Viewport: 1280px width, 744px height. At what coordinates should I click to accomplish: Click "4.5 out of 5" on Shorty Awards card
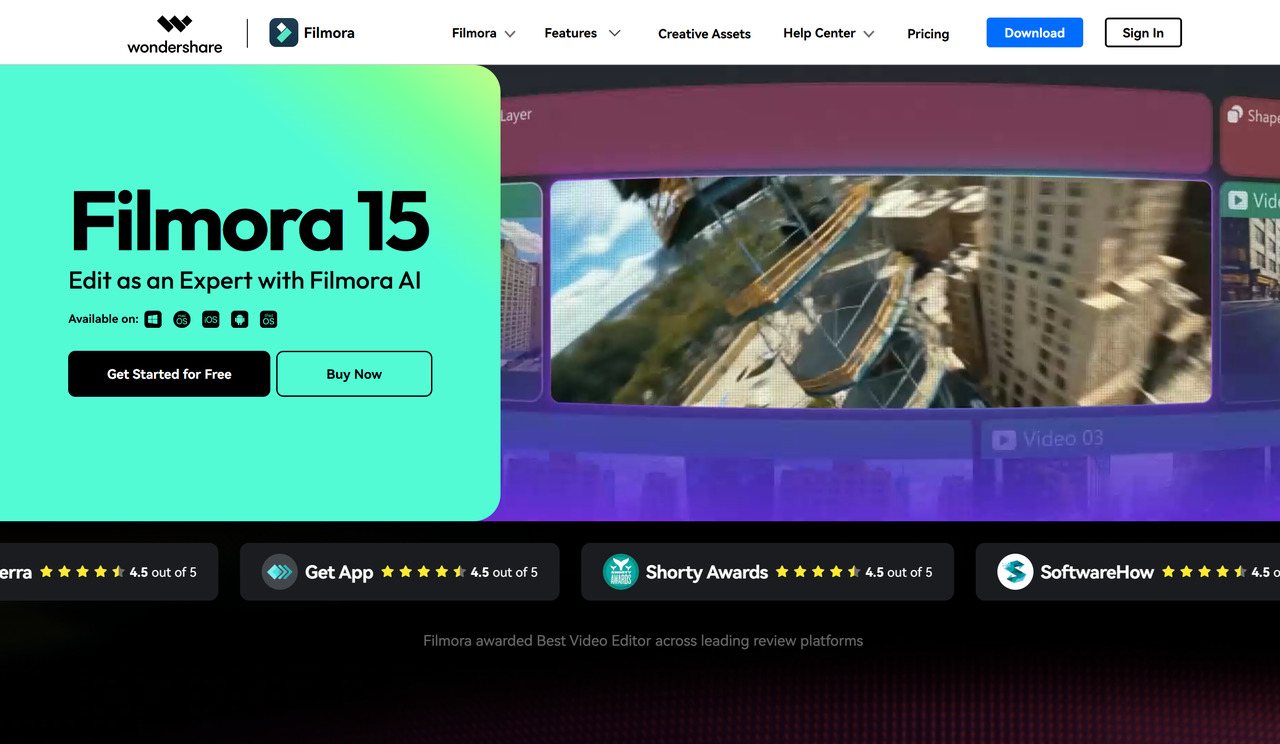pyautogui.click(x=899, y=572)
